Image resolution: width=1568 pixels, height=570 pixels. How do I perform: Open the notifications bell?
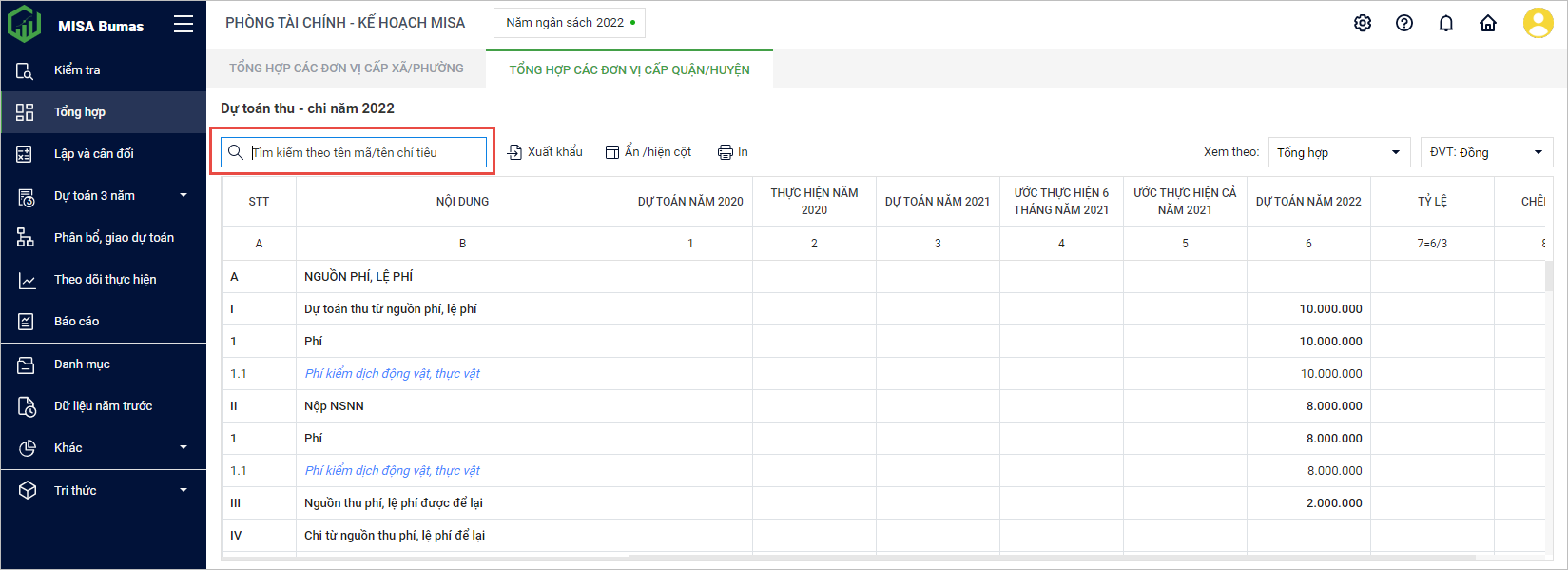pyautogui.click(x=1445, y=24)
